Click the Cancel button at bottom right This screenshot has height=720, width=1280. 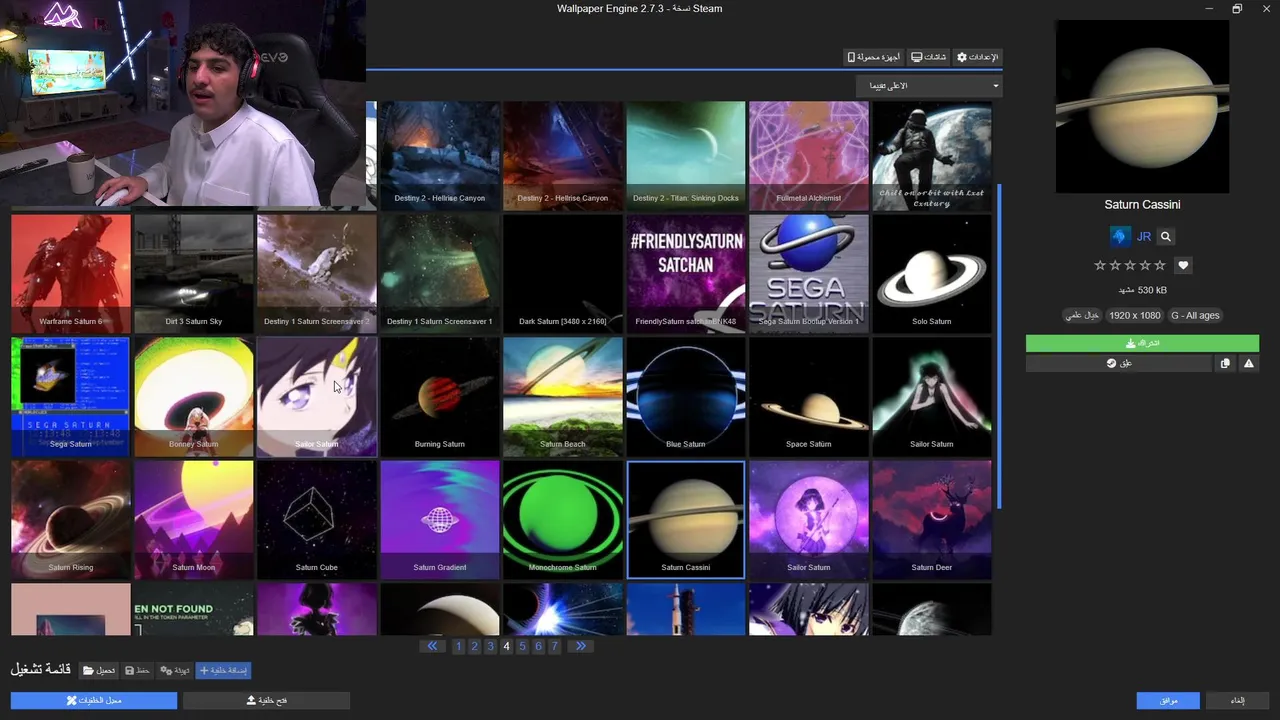[1237, 700]
